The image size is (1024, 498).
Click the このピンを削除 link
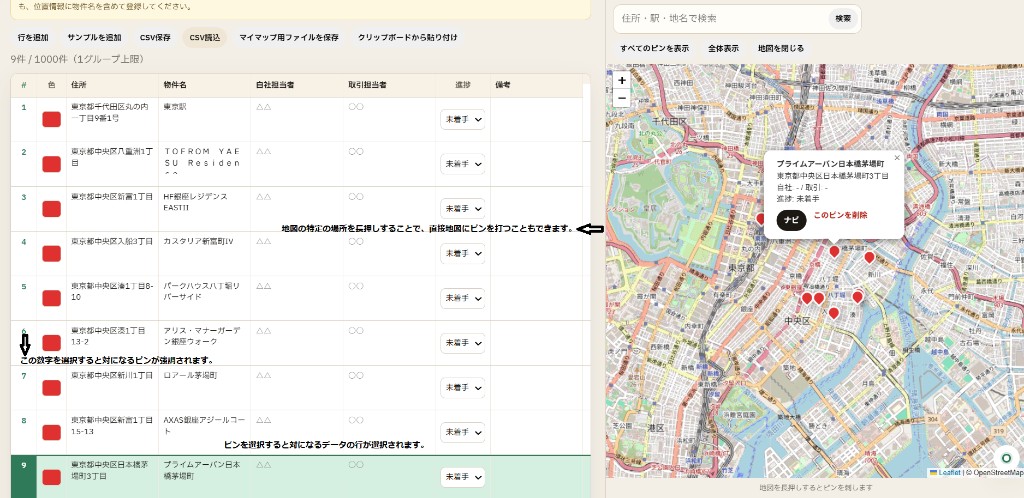(840, 215)
